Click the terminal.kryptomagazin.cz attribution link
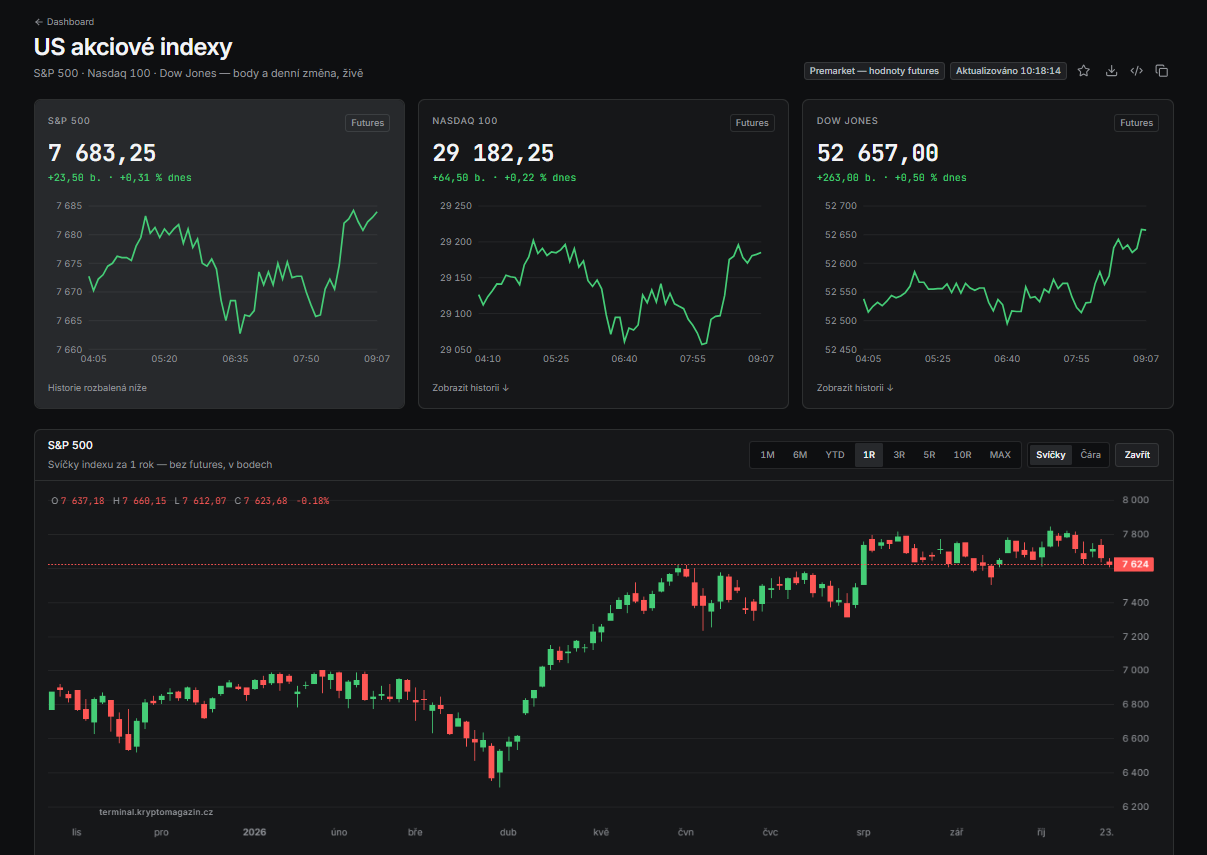The image size is (1207, 855). coord(156,812)
